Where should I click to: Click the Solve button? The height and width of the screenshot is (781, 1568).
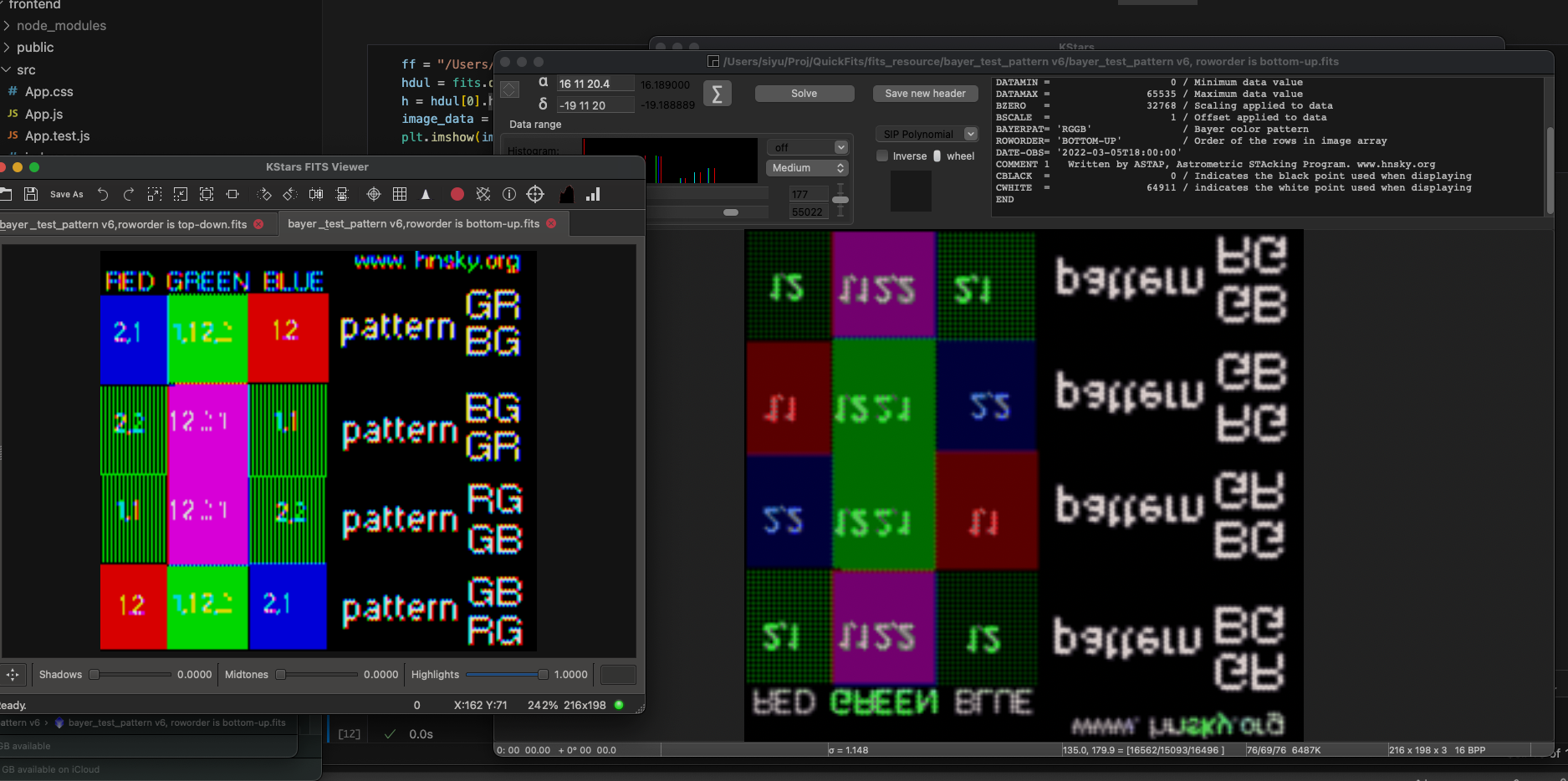pyautogui.click(x=804, y=94)
